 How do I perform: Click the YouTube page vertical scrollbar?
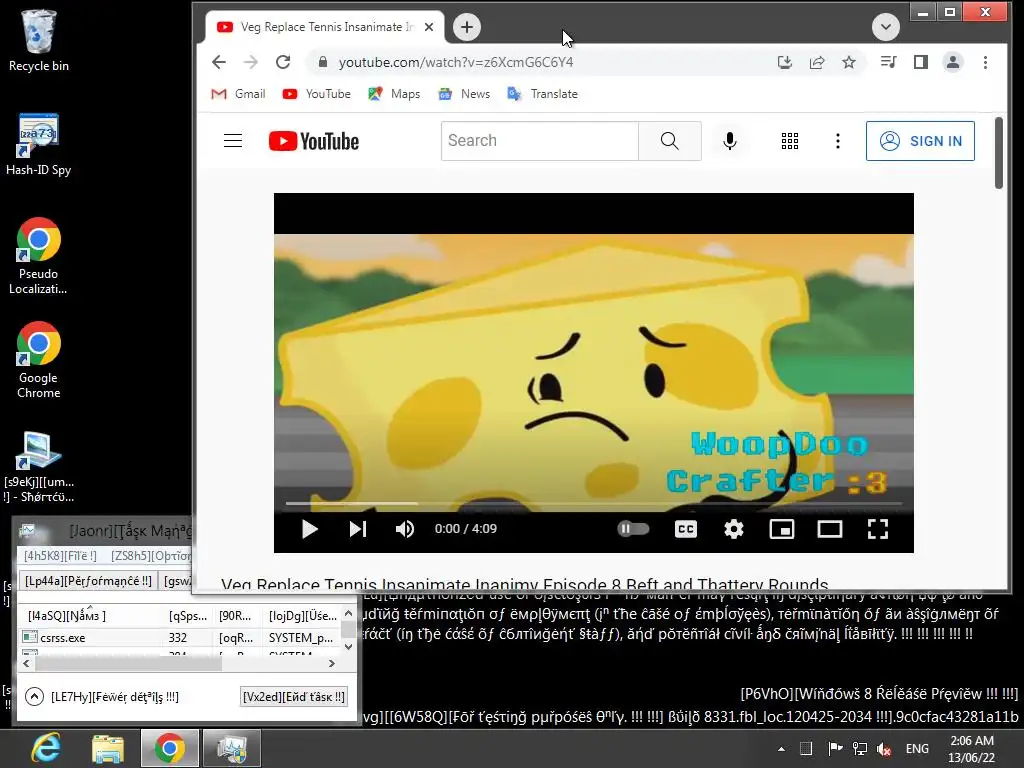coord(999,153)
